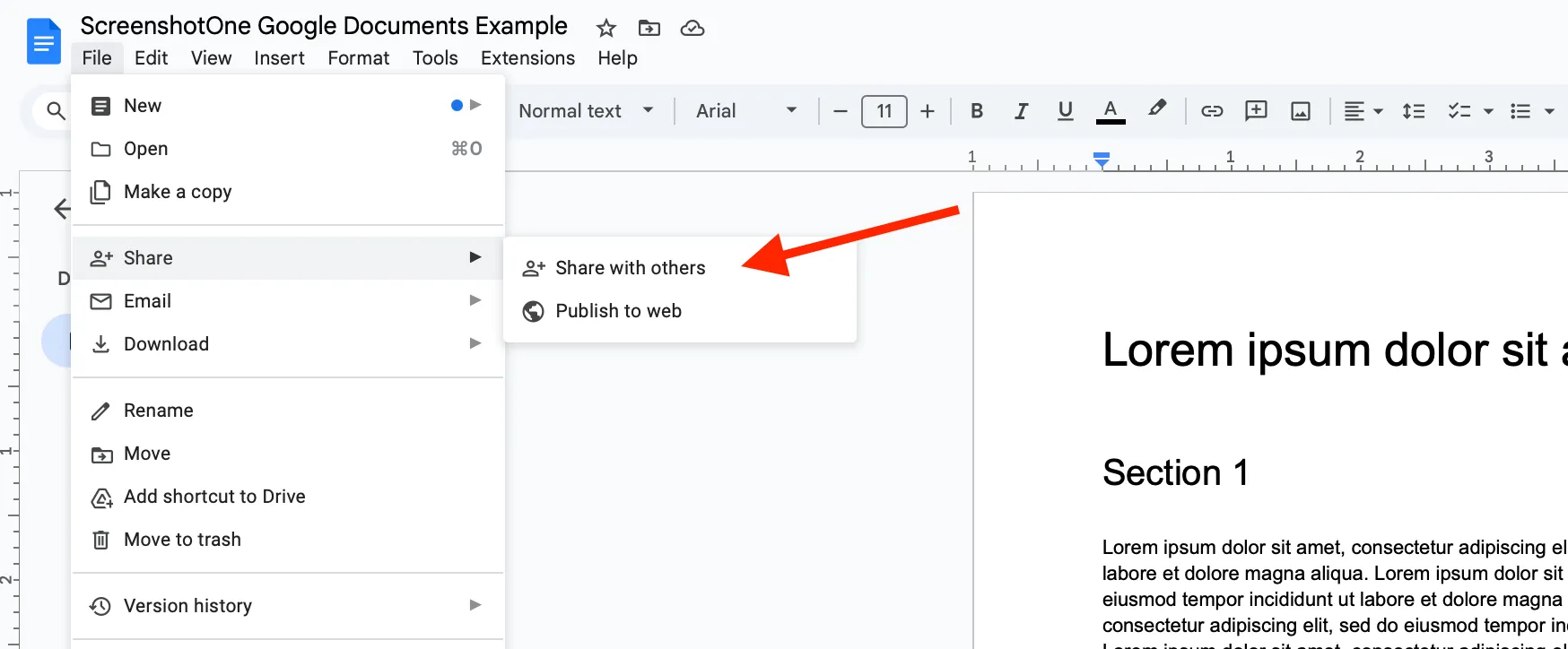Viewport: 1568px width, 649px height.
Task: Click the checklist icon
Action: pyautogui.click(x=1459, y=111)
